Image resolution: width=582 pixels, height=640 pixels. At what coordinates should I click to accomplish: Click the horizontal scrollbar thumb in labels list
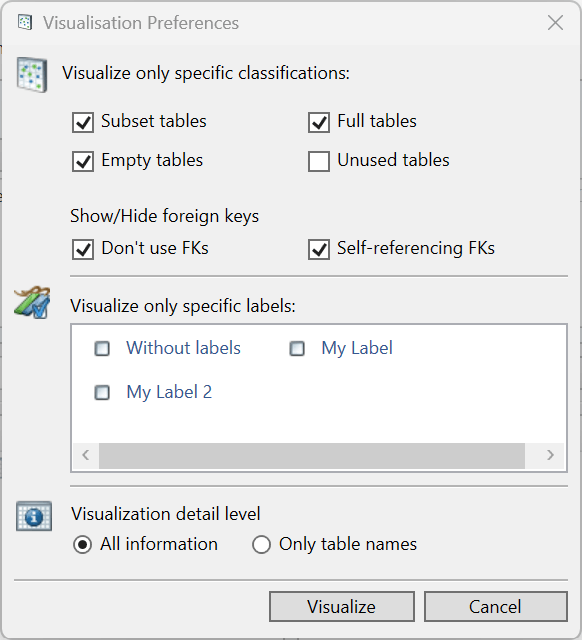[x=312, y=456]
